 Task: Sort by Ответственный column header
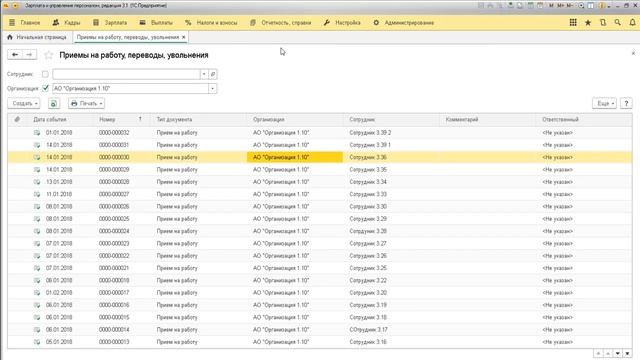[560, 120]
